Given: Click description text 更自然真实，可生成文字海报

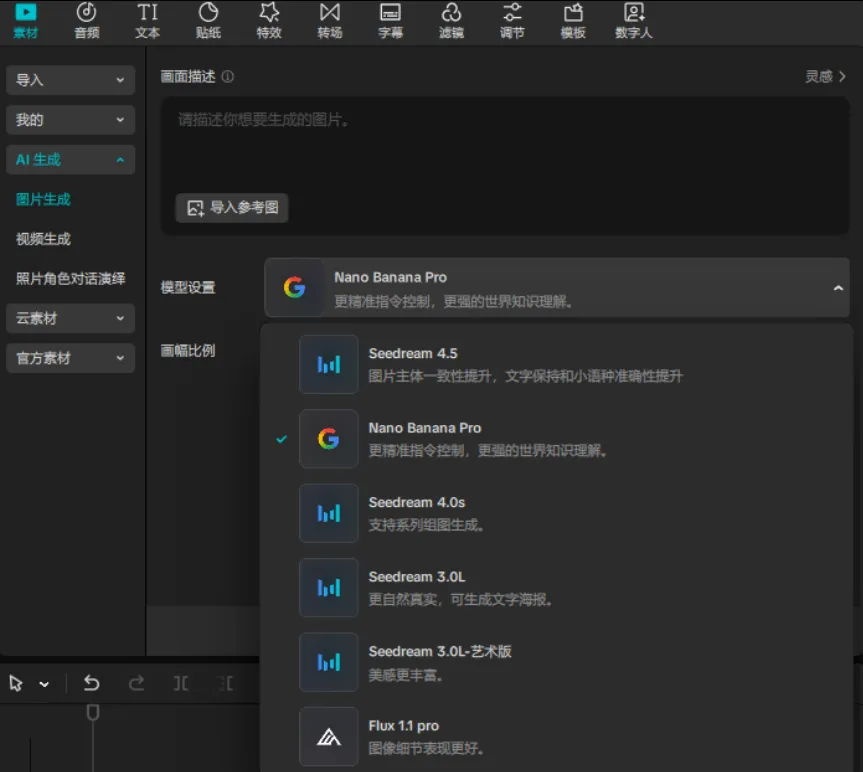Looking at the screenshot, I should [460, 599].
